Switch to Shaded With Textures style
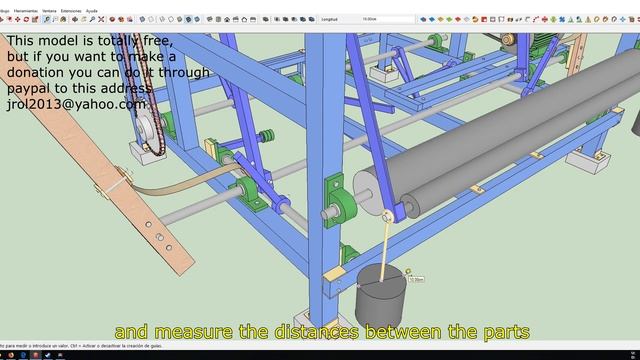This screenshot has width=640, height=360. pyautogui.click(x=188, y=19)
